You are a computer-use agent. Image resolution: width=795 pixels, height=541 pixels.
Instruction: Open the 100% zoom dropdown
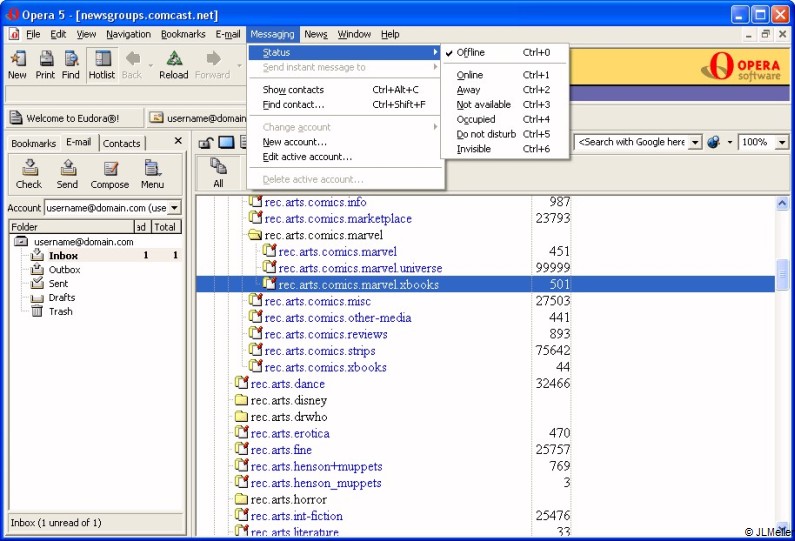click(781, 142)
